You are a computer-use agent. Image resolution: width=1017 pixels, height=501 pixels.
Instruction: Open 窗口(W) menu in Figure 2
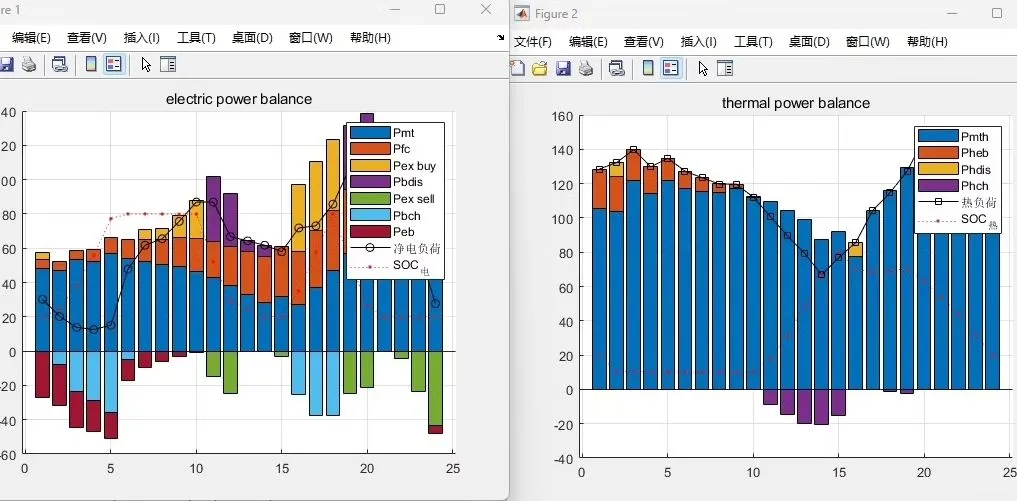coord(868,42)
